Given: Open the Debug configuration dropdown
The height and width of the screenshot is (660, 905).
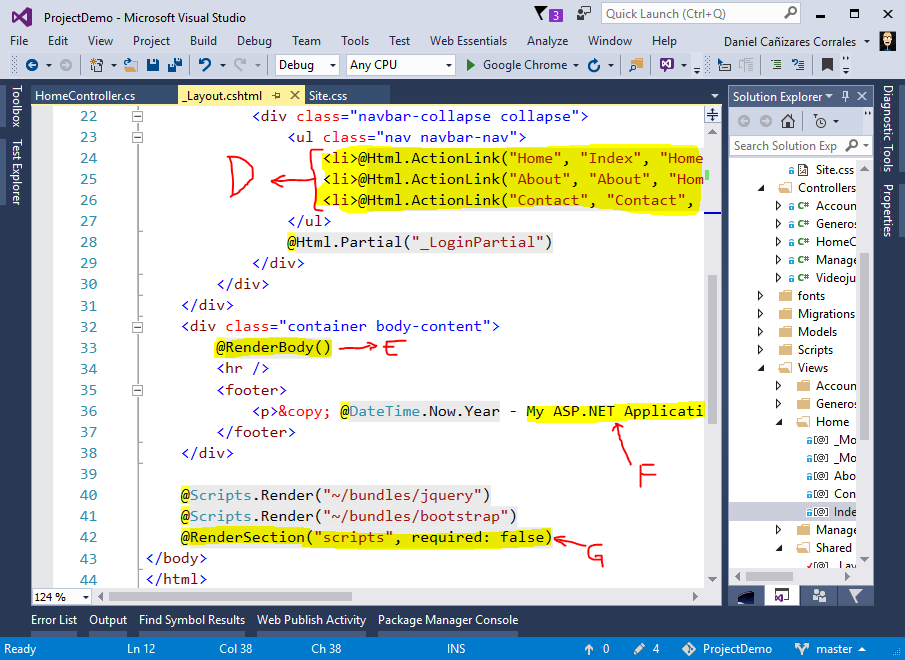Looking at the screenshot, I should coord(307,65).
